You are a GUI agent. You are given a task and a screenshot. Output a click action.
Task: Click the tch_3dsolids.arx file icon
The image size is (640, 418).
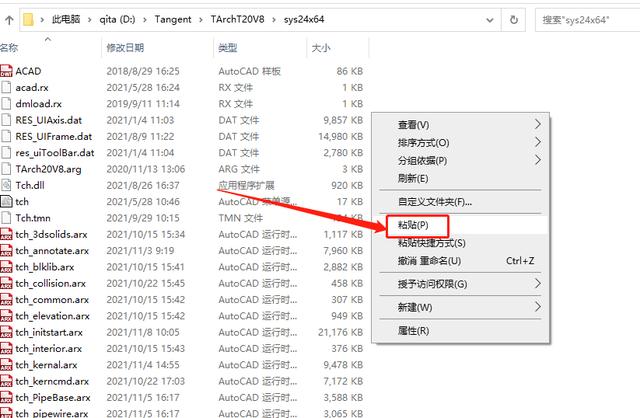tap(6, 234)
